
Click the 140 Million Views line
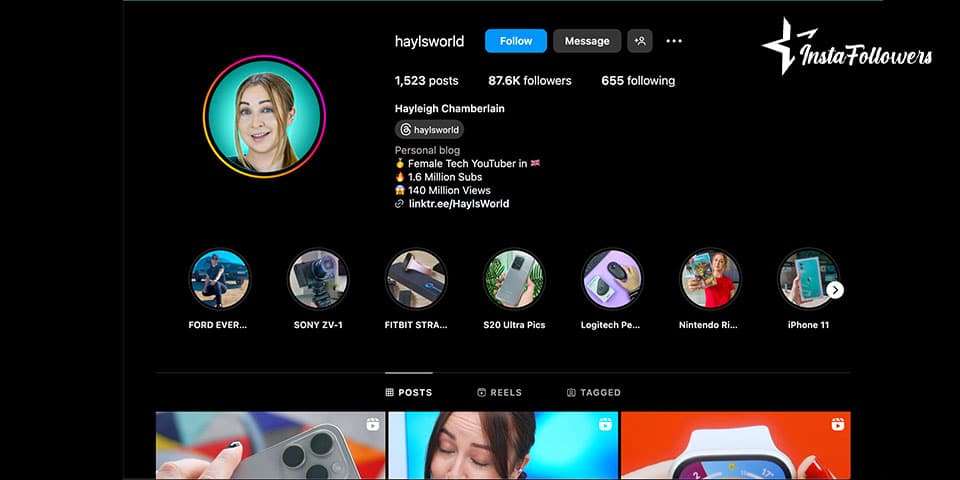tap(443, 190)
